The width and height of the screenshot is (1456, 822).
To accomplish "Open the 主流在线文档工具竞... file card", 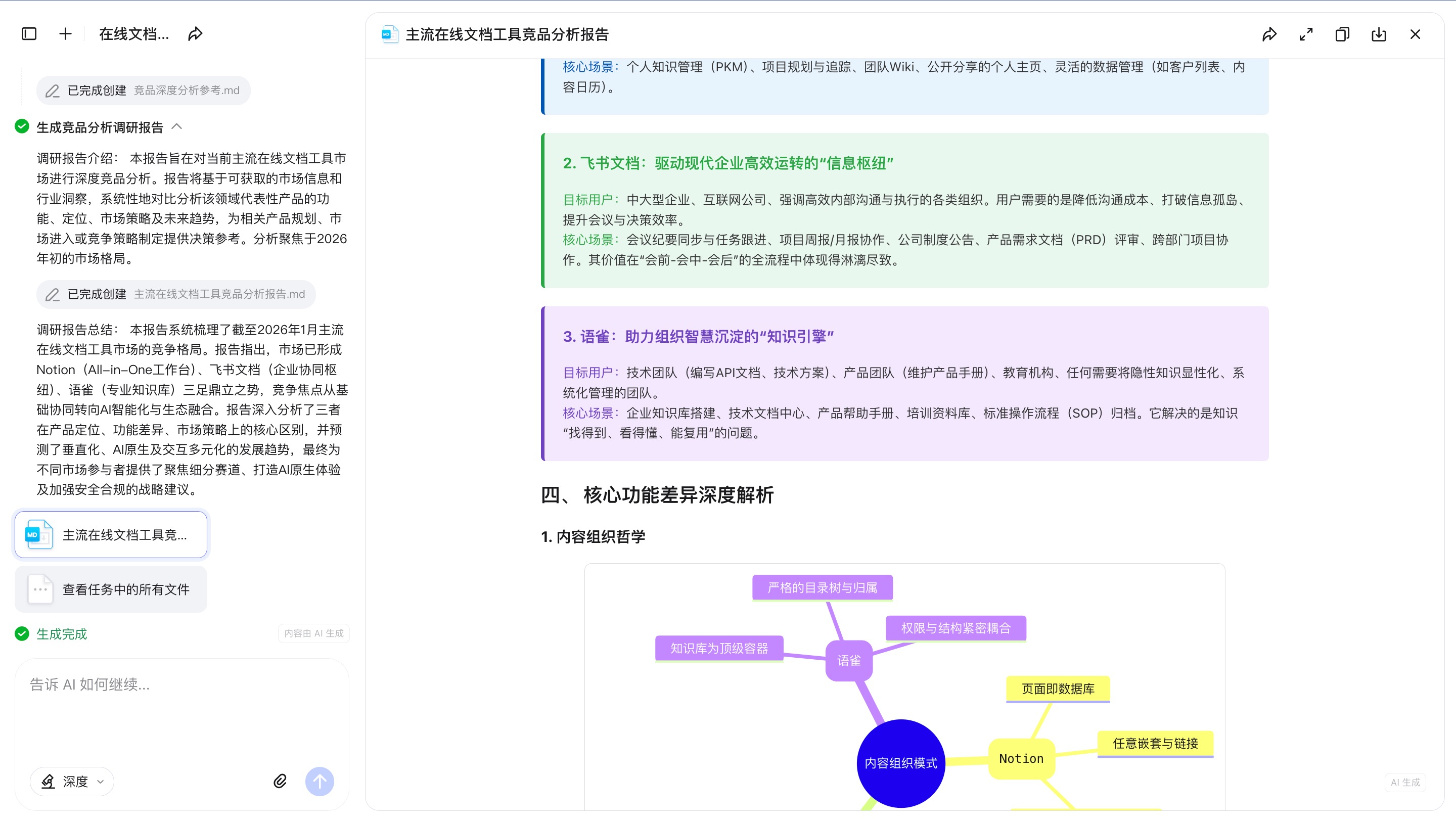I will [111, 535].
